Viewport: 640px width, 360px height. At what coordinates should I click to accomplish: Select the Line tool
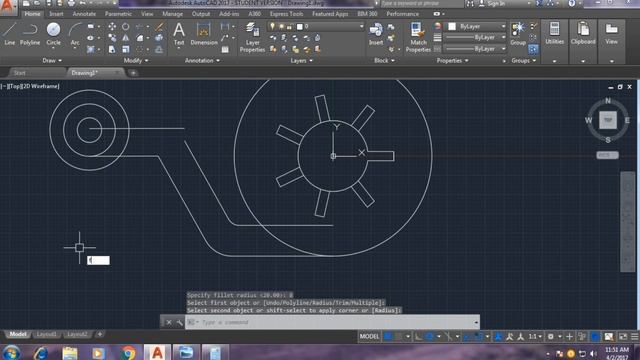tap(9, 33)
